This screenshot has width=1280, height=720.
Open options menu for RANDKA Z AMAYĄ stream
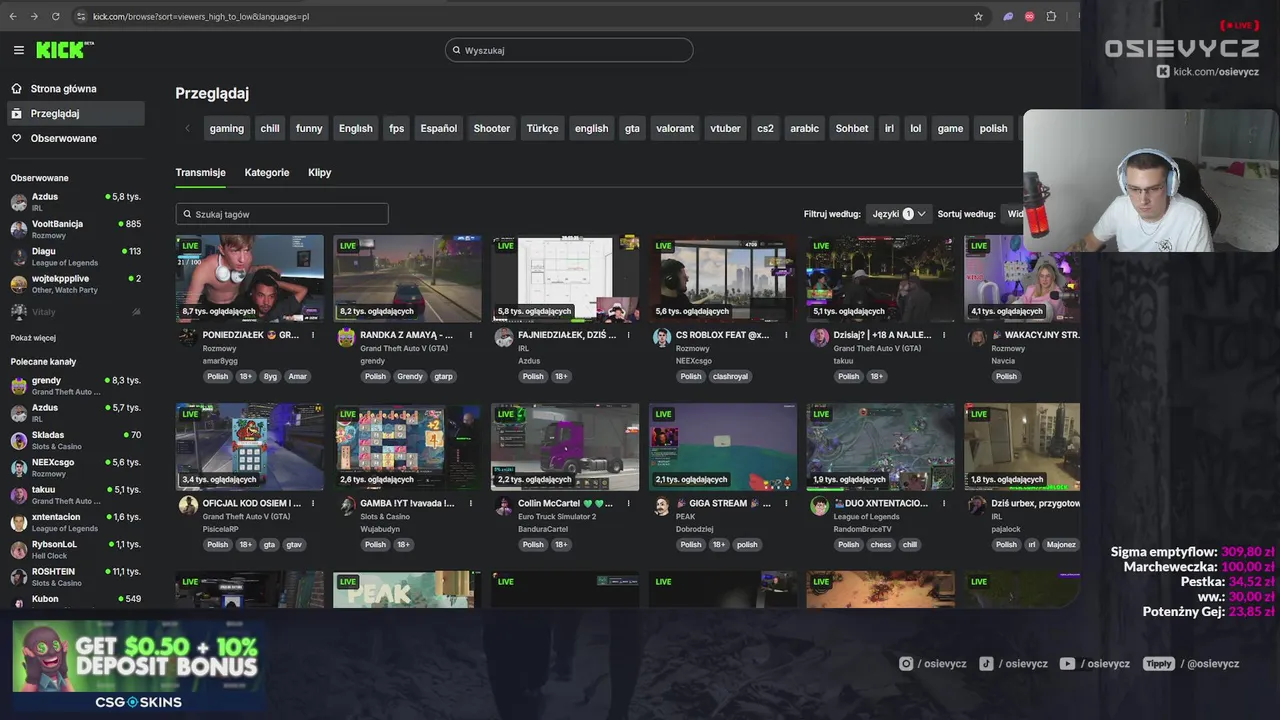click(x=471, y=335)
